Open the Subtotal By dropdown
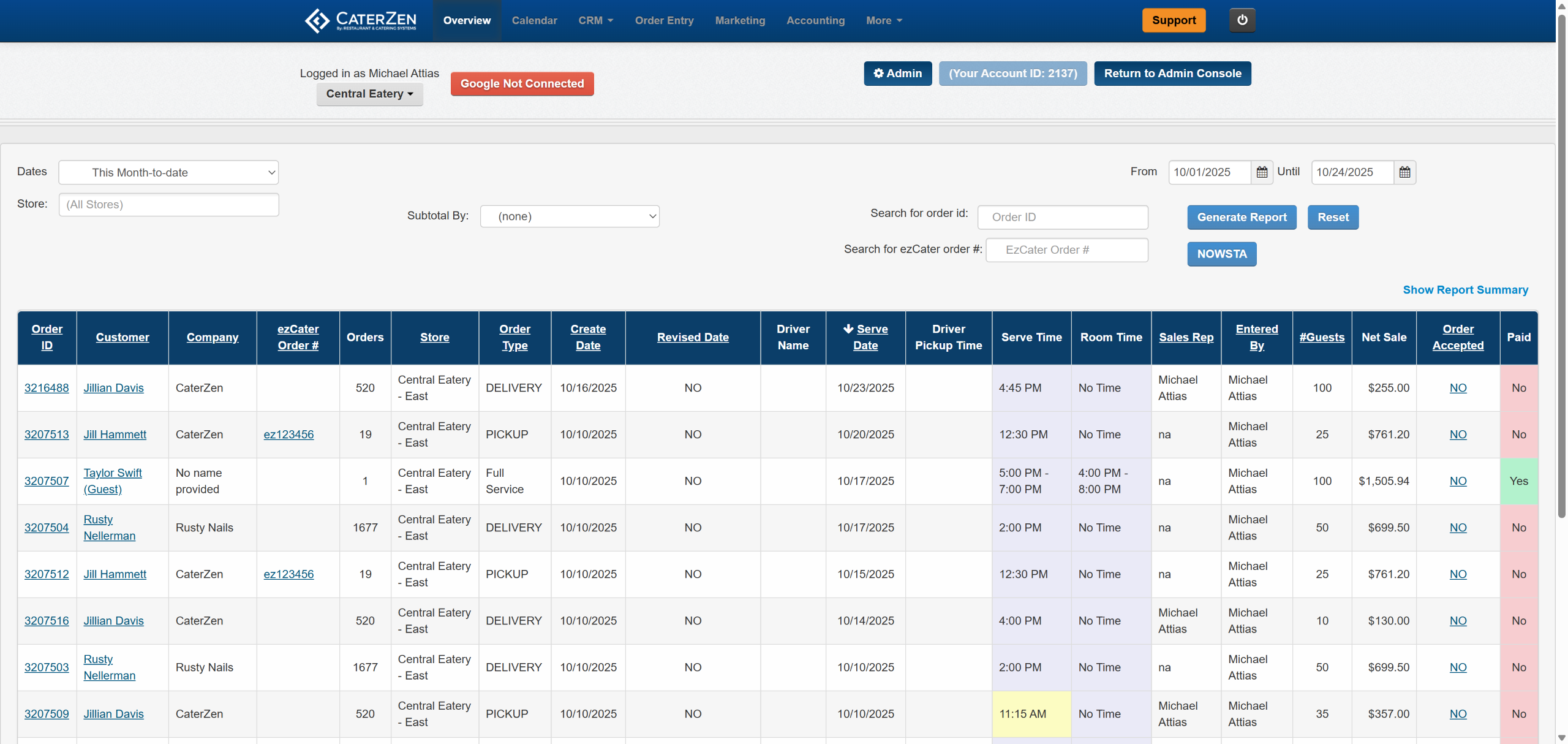1568x744 pixels. click(570, 216)
